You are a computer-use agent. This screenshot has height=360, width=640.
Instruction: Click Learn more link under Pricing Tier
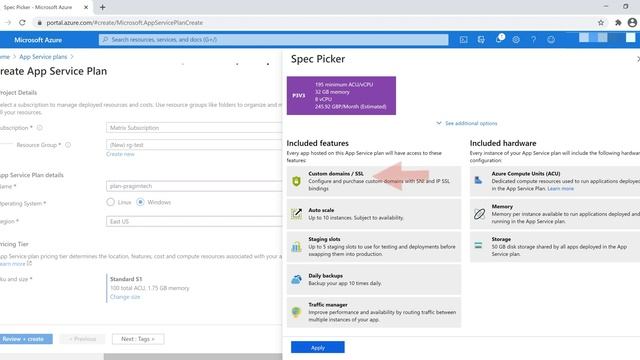pyautogui.click(x=13, y=264)
